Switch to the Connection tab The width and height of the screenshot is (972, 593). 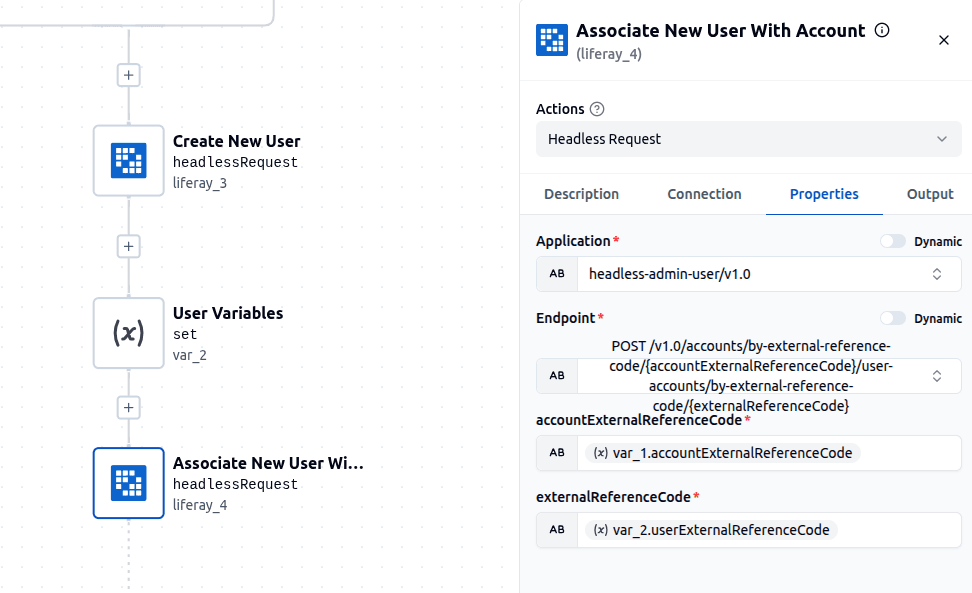704,194
